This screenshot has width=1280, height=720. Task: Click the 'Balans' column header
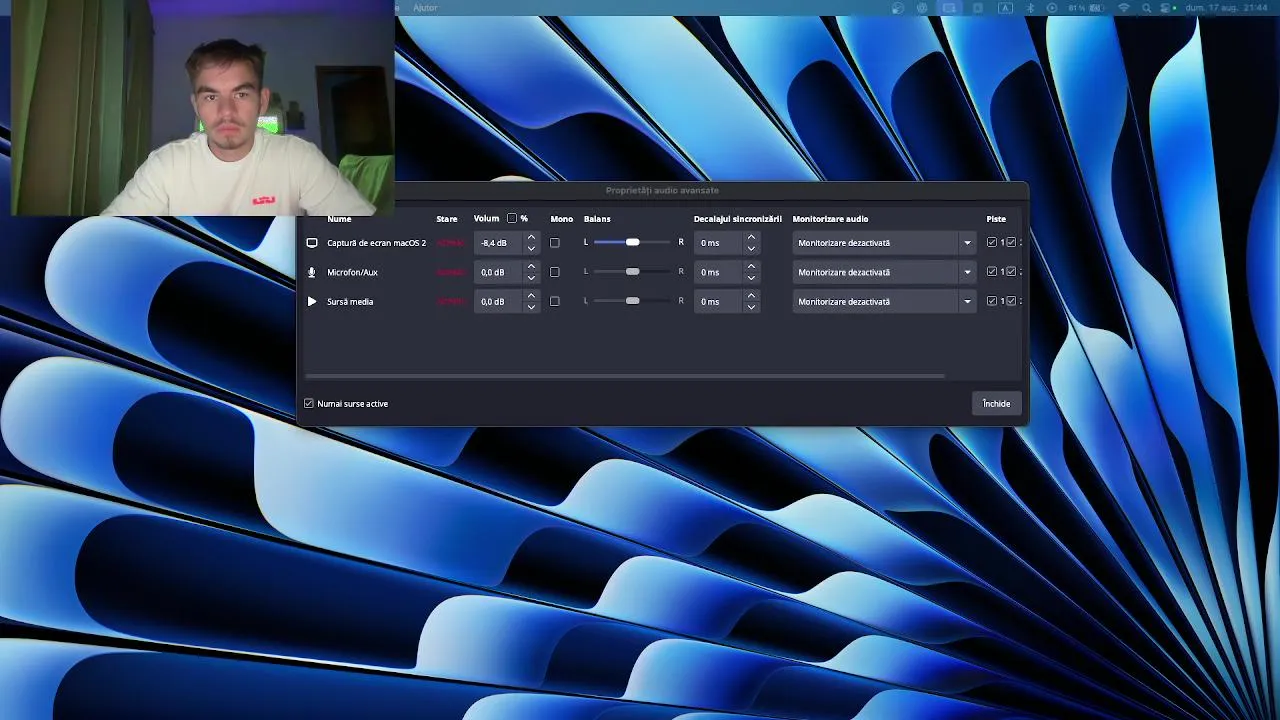point(597,219)
